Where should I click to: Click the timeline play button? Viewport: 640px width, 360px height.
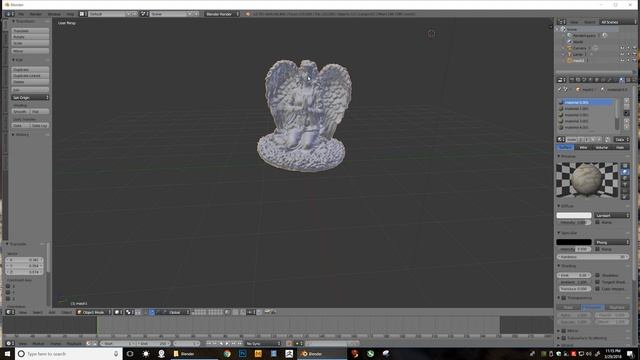(x=227, y=344)
